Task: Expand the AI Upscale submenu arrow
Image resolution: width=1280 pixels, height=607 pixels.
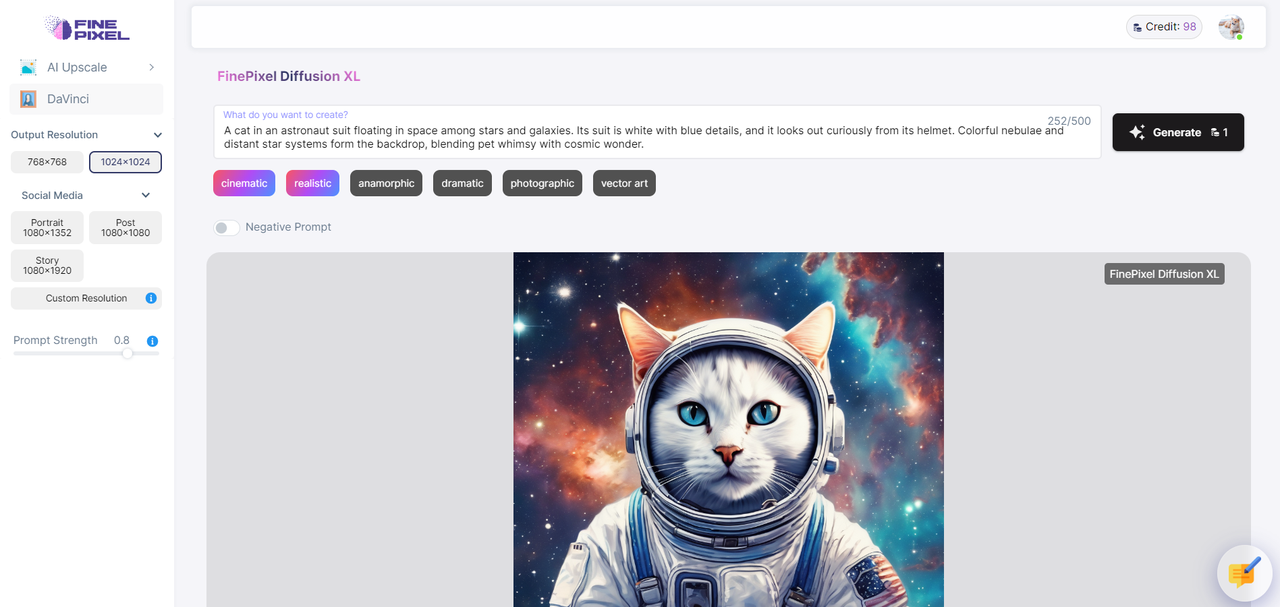Action: pos(151,67)
